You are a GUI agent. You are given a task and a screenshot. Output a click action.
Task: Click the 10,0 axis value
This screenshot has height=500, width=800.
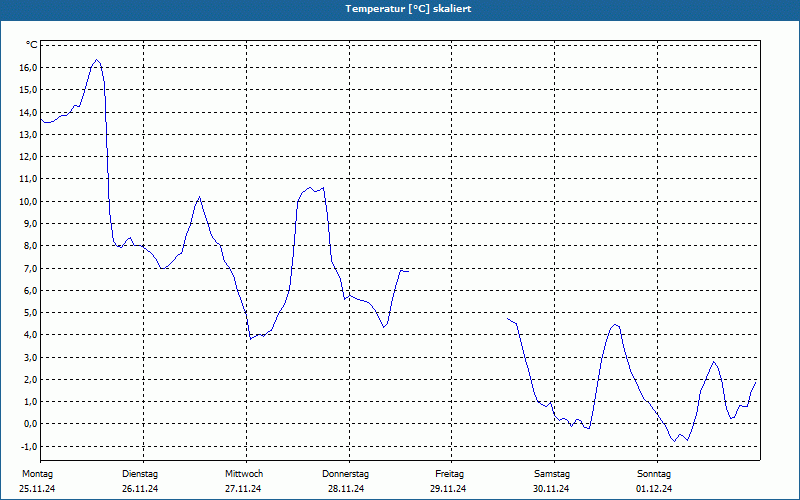[28, 202]
